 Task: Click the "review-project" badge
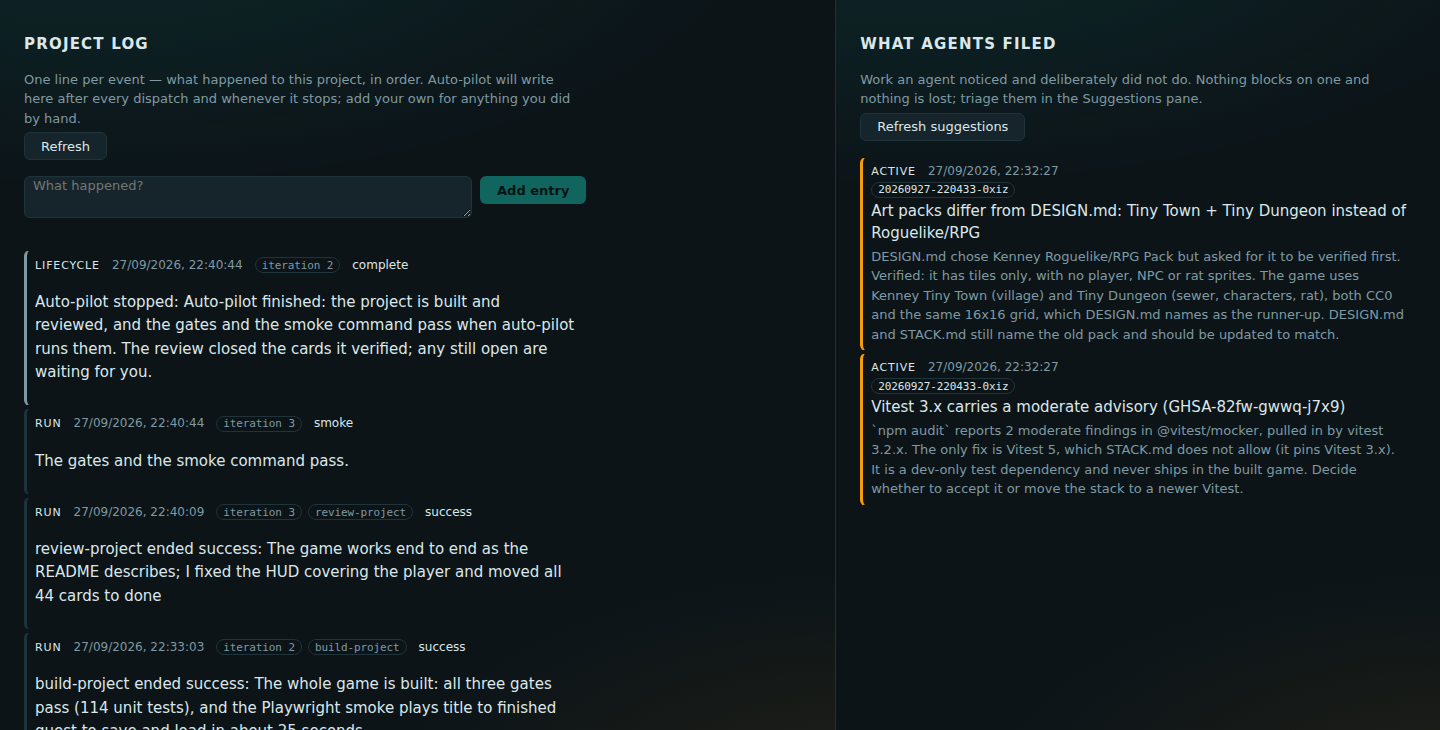point(360,512)
